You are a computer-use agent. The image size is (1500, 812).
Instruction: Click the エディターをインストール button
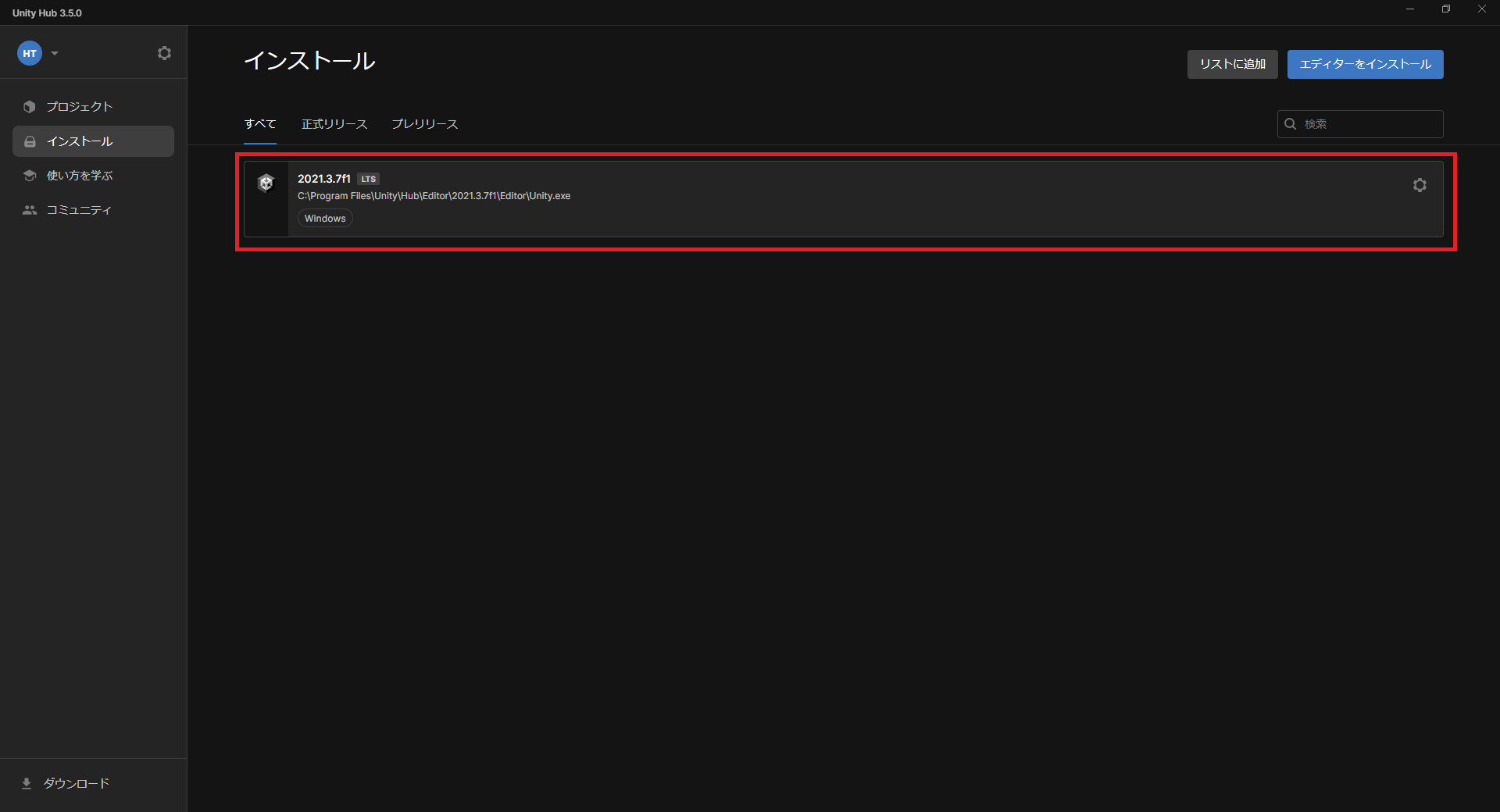[1365, 64]
